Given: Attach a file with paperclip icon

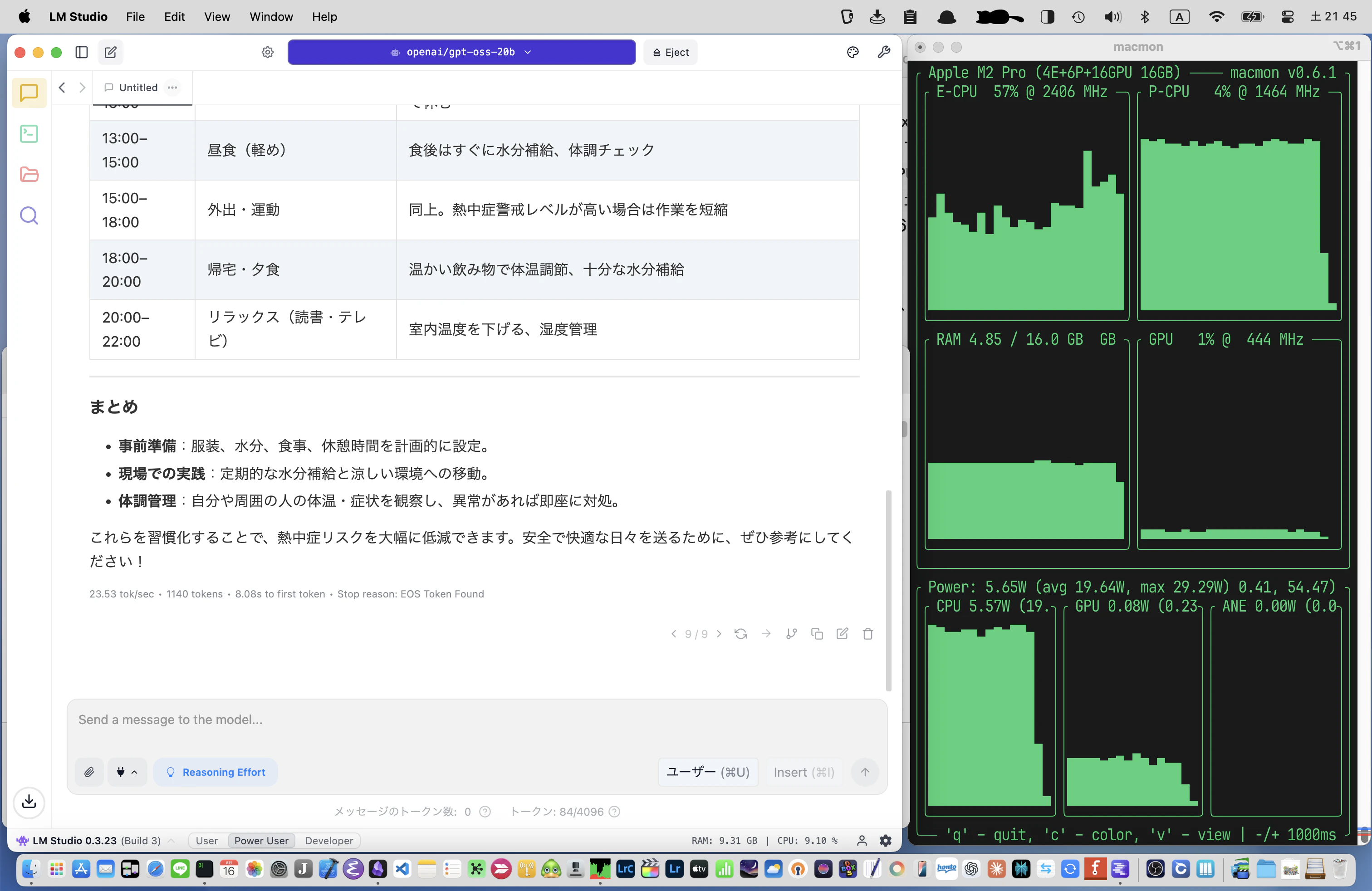Looking at the screenshot, I should pyautogui.click(x=89, y=772).
